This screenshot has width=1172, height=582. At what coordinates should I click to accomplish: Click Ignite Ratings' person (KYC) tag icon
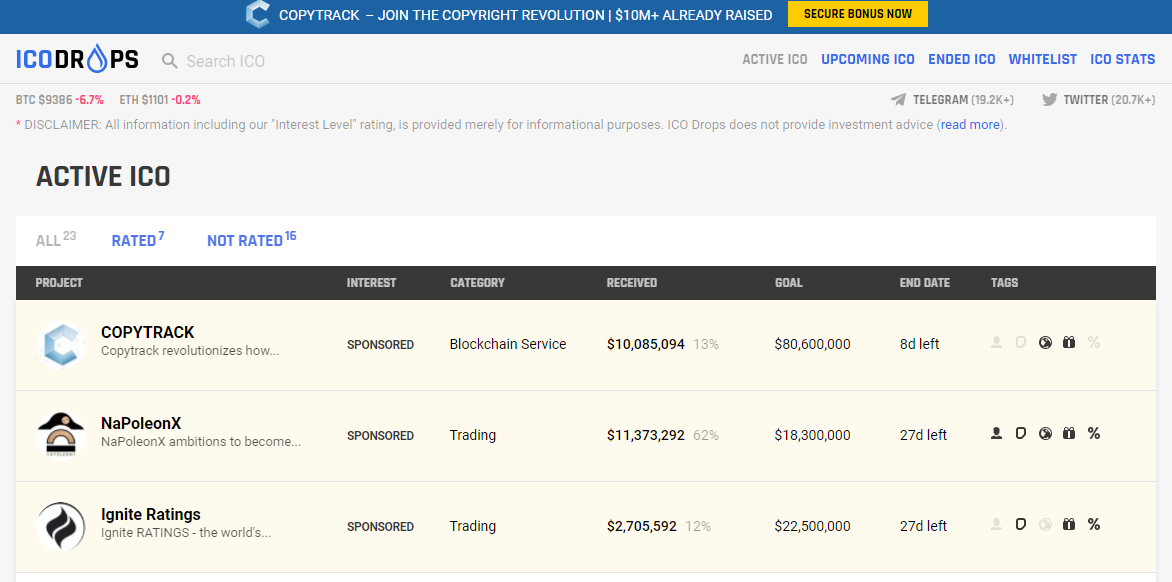click(996, 524)
